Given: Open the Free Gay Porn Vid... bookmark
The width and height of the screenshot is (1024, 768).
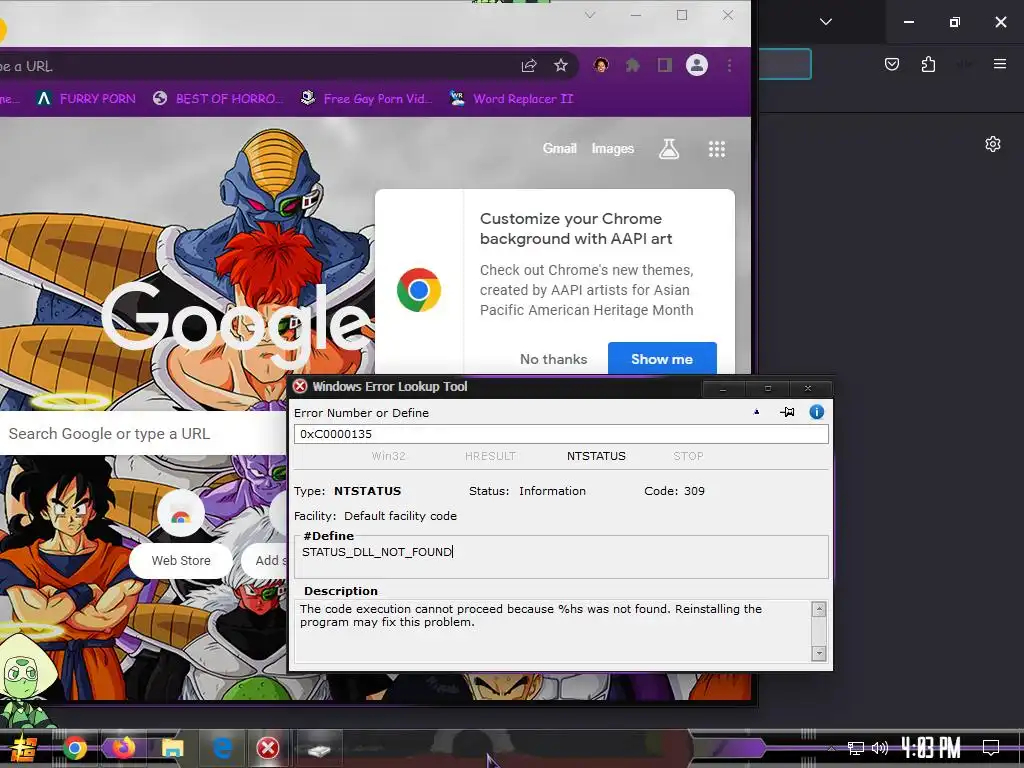Looking at the screenshot, I should [x=366, y=99].
